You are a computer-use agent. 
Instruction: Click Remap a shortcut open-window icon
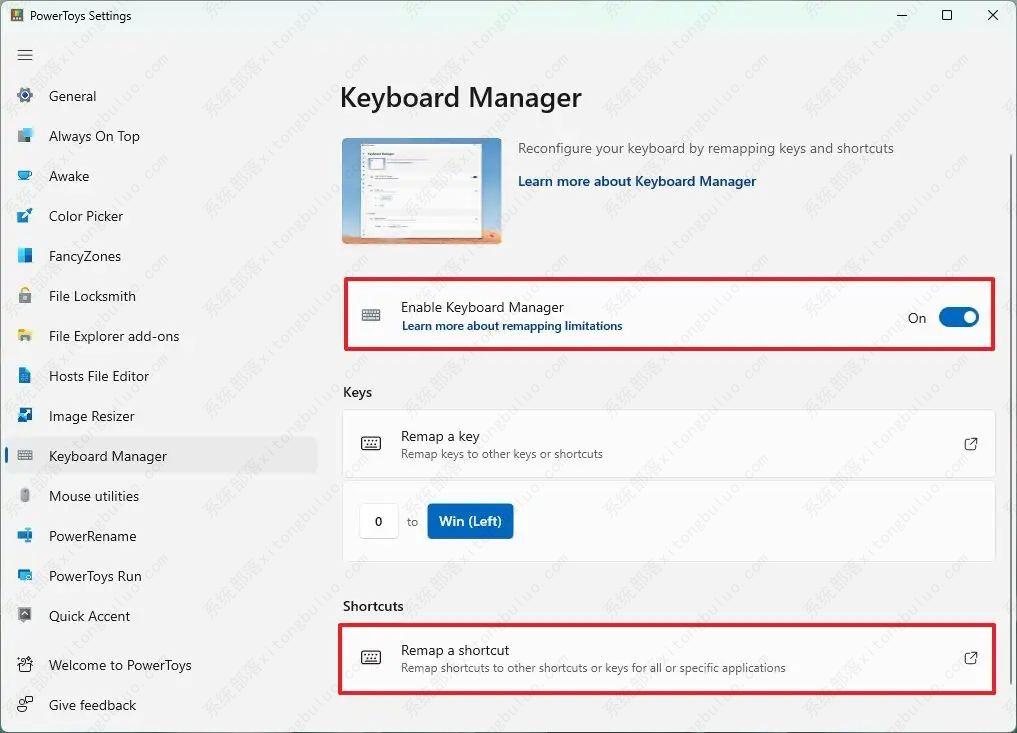[970, 658]
